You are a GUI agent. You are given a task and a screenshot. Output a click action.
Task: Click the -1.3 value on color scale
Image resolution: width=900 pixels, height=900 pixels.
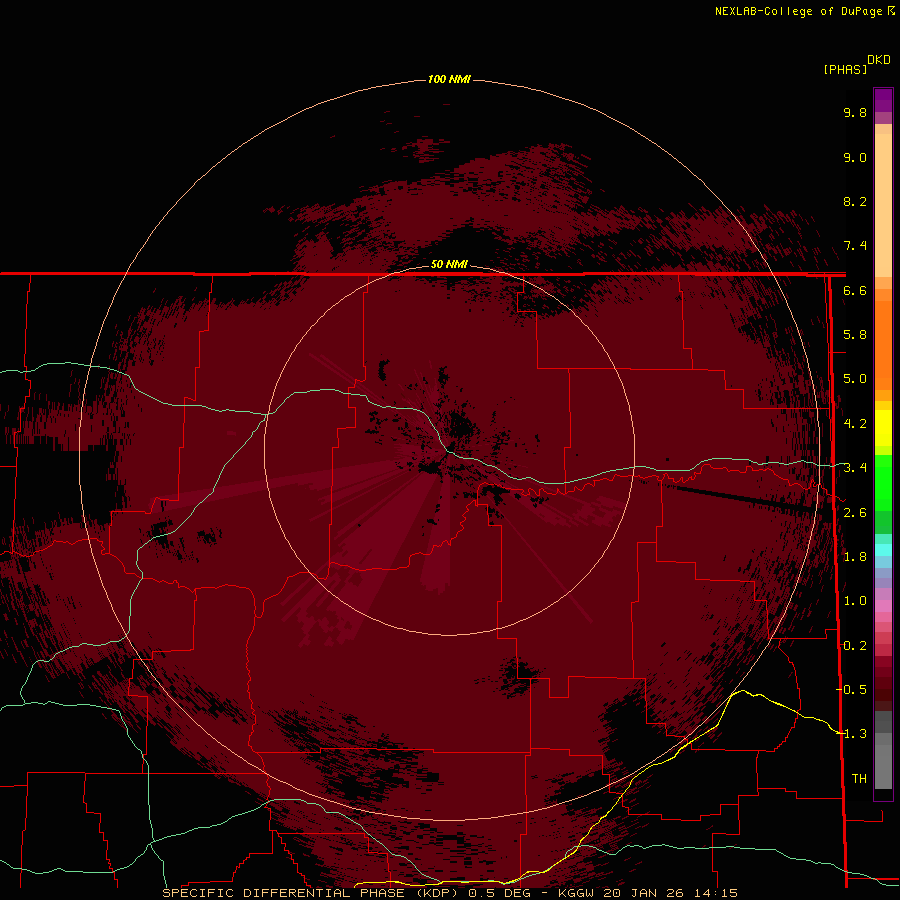851,734
